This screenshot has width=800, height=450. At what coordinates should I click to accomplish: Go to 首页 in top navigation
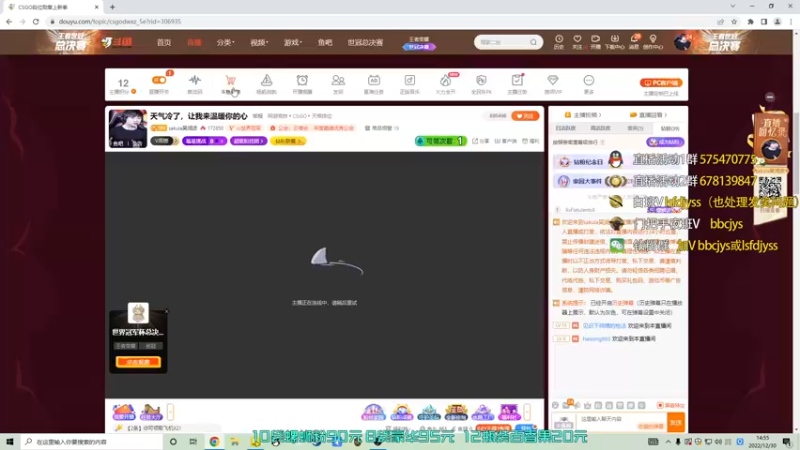tap(164, 42)
